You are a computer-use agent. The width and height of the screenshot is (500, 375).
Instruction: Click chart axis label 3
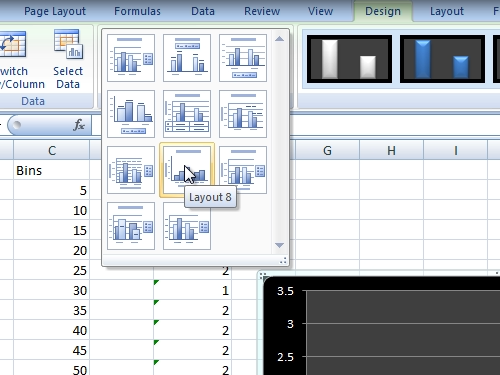coord(290,324)
